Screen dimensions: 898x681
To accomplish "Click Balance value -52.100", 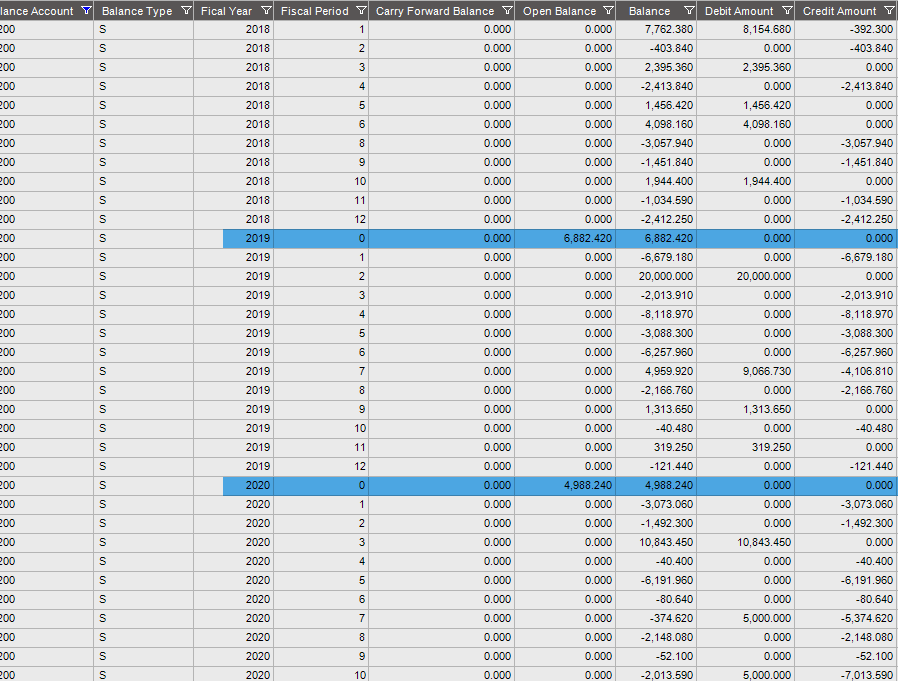I will coord(674,656).
